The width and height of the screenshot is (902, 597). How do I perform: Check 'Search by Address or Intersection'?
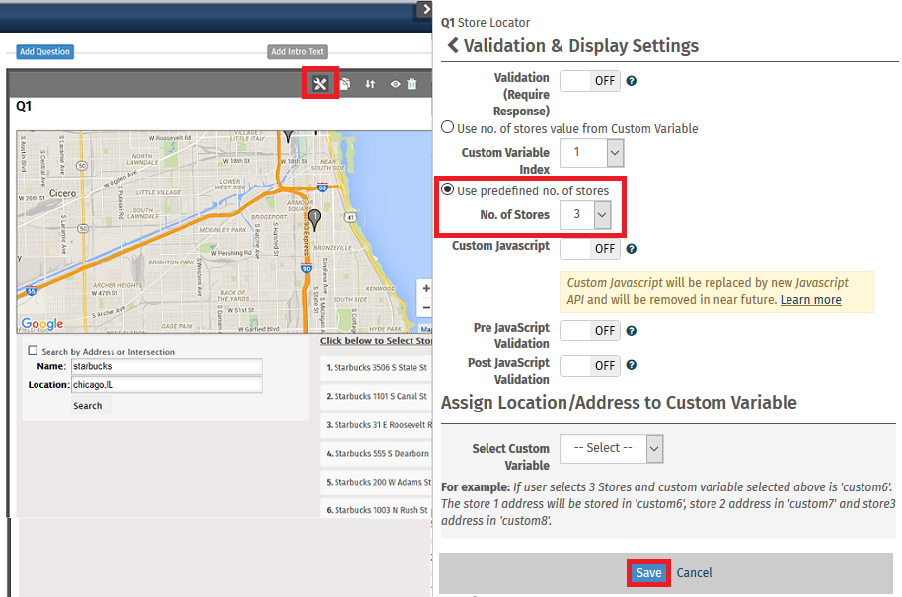33,350
